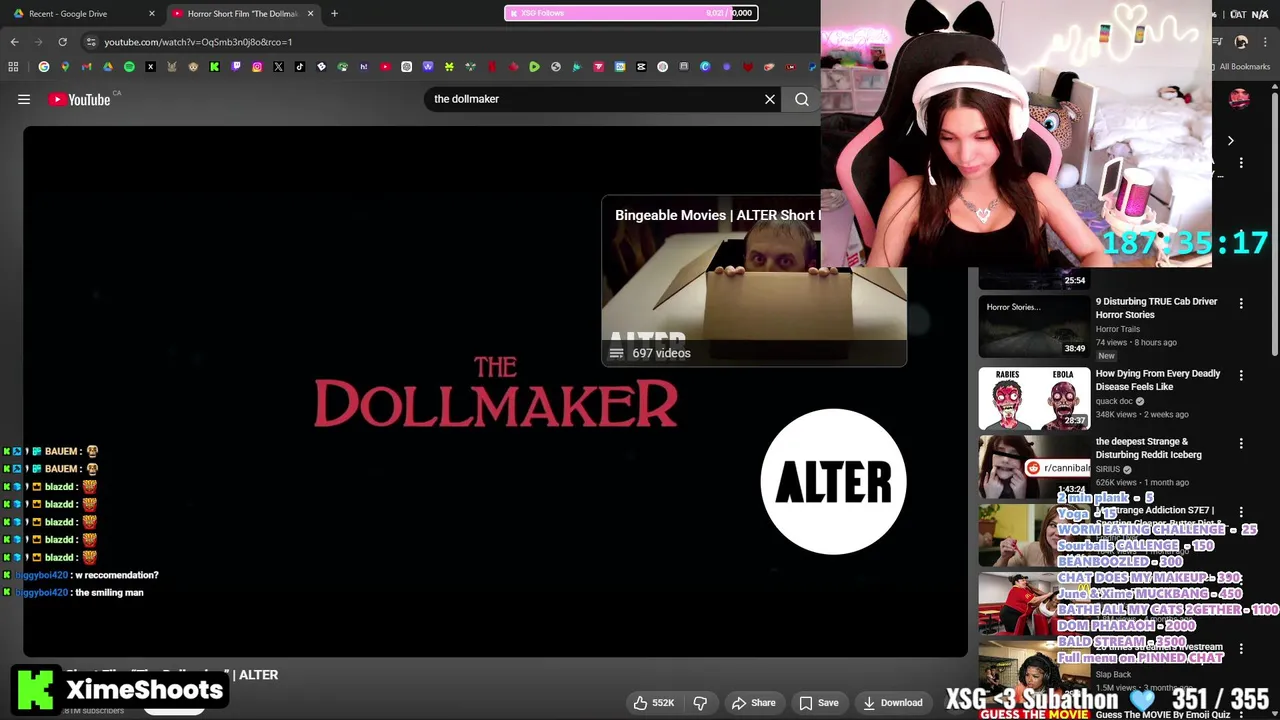1280x720 pixels.
Task: Open options for How Dying From Every Deadly Disease
Action: (1241, 375)
